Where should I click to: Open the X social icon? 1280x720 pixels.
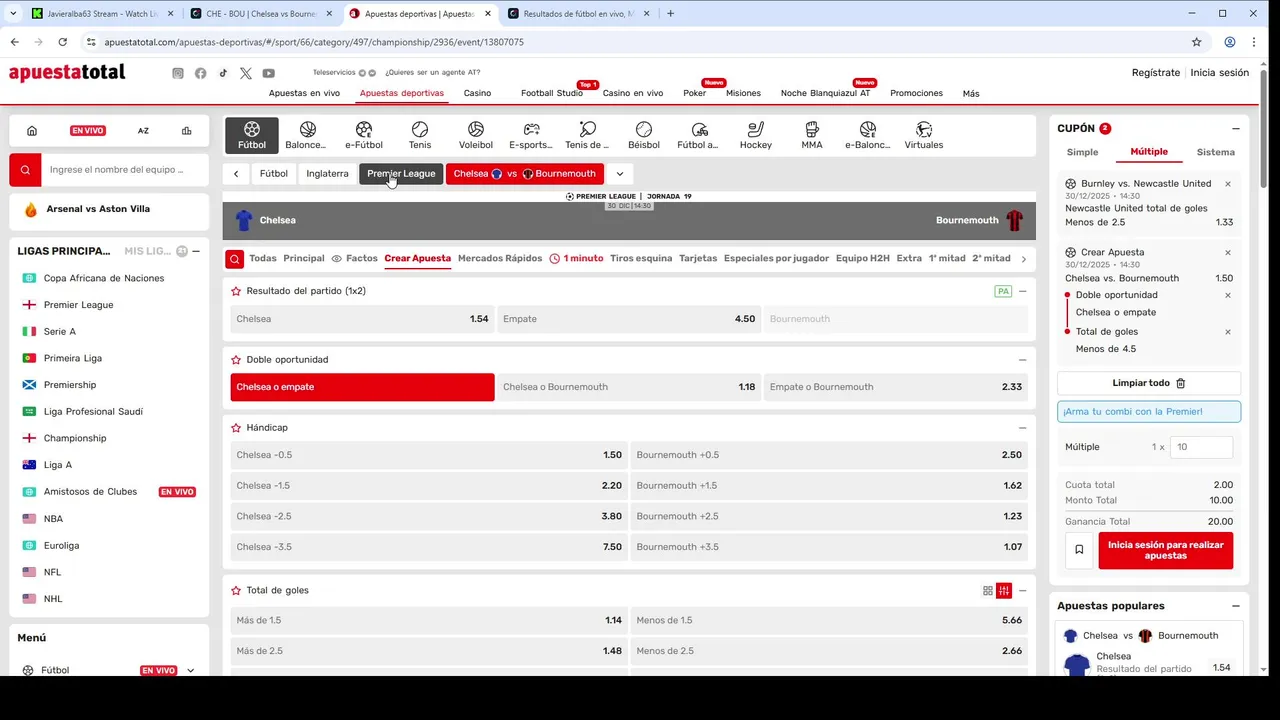(x=246, y=73)
